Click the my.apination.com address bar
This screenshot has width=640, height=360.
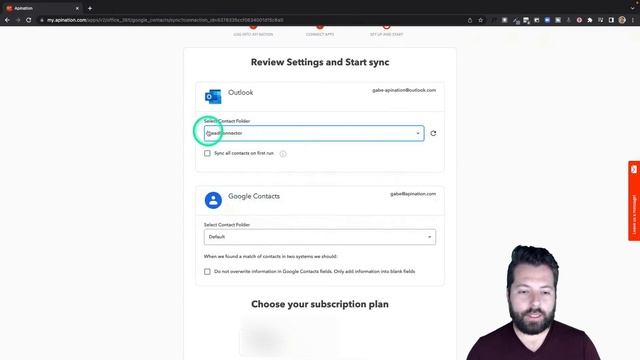tap(253, 20)
